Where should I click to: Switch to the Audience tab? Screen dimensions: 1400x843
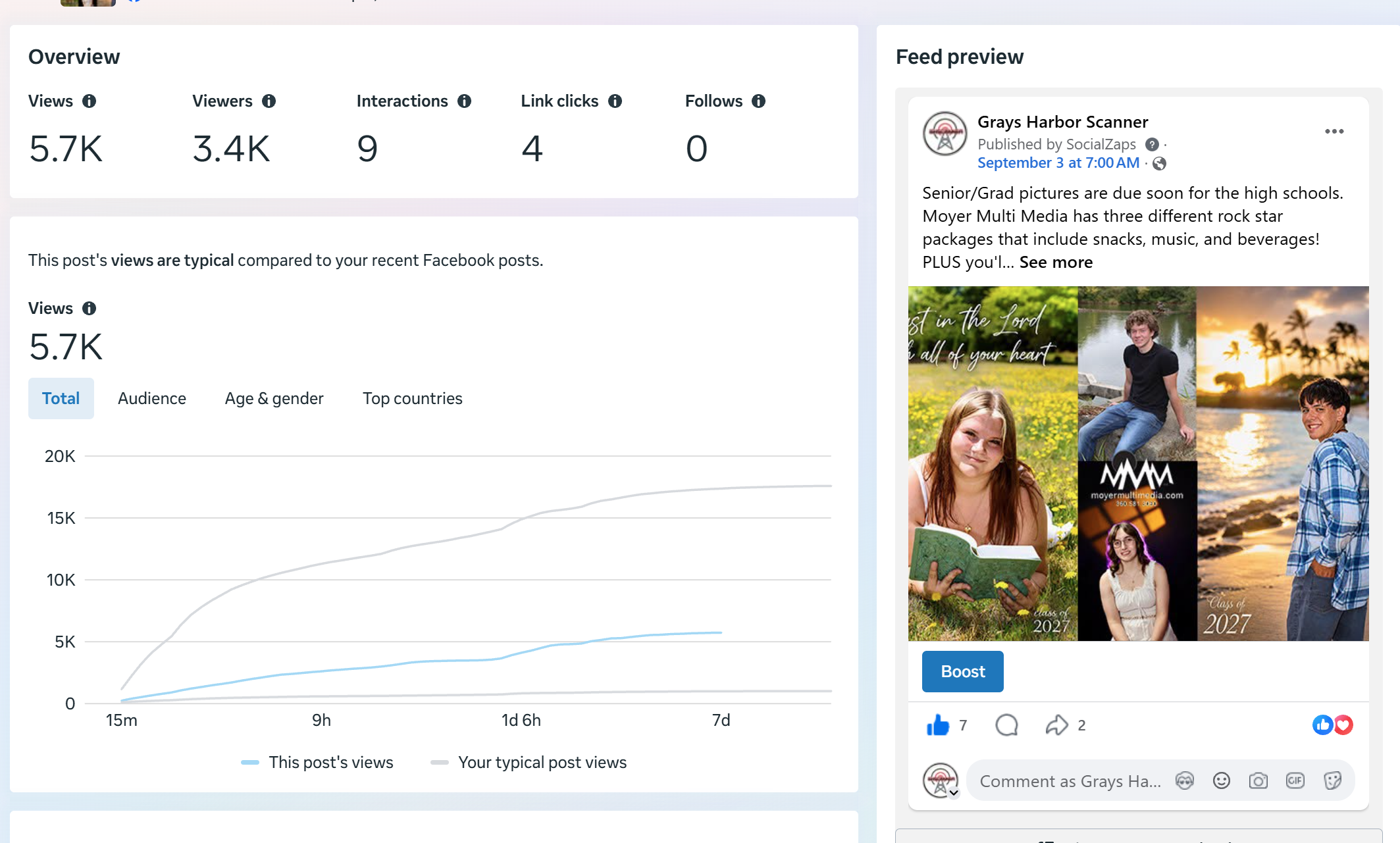pos(152,399)
